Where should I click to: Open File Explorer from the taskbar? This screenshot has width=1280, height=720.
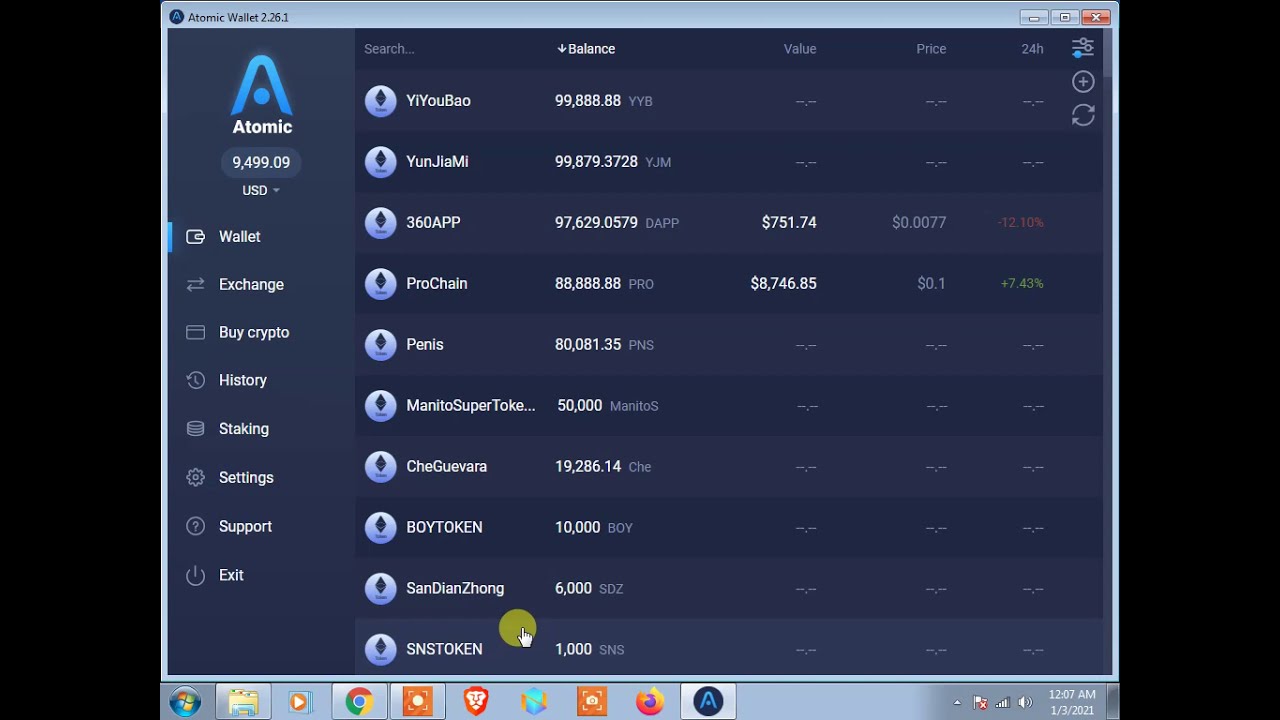(243, 702)
